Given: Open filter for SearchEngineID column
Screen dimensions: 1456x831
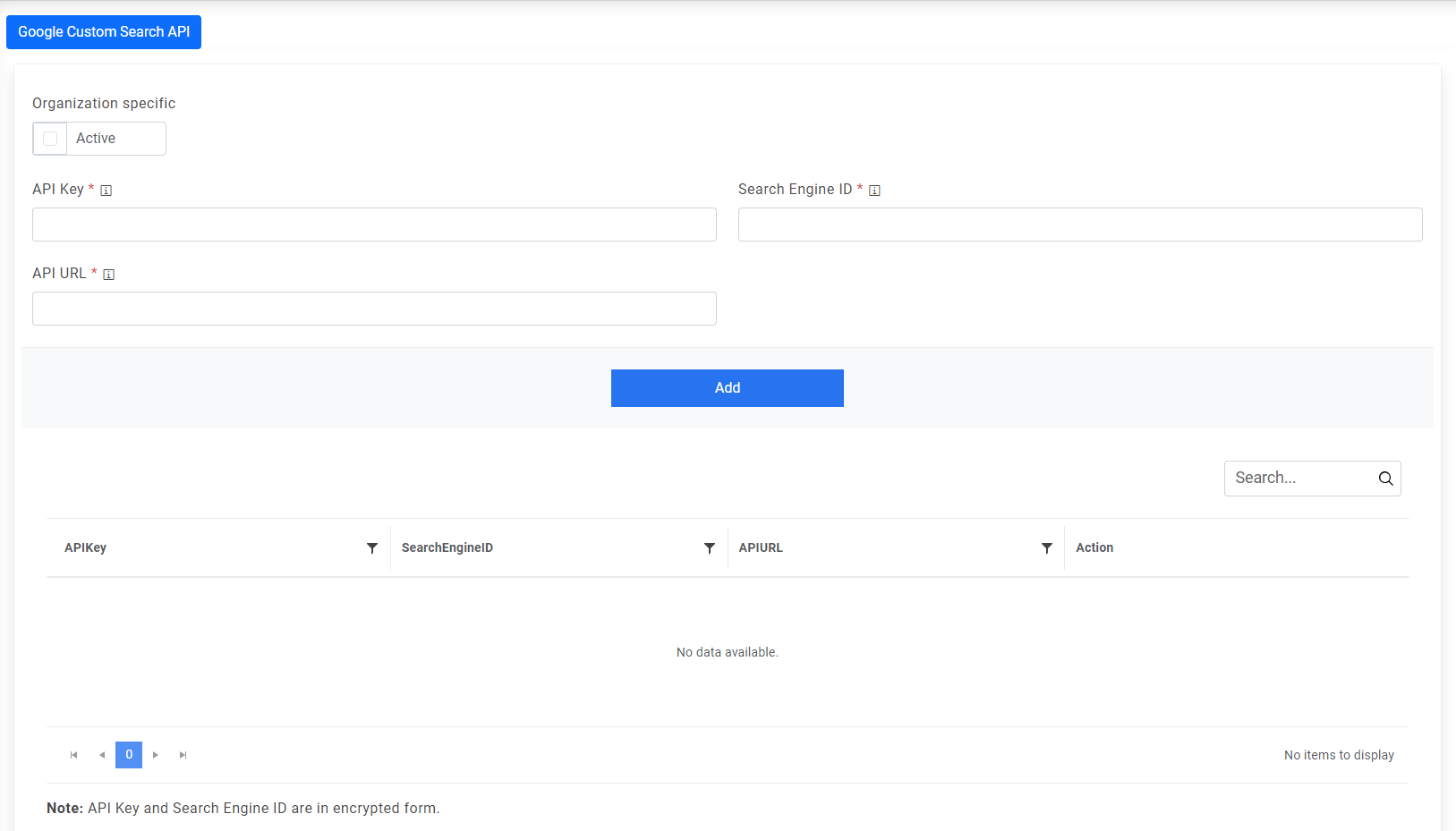Looking at the screenshot, I should point(710,548).
